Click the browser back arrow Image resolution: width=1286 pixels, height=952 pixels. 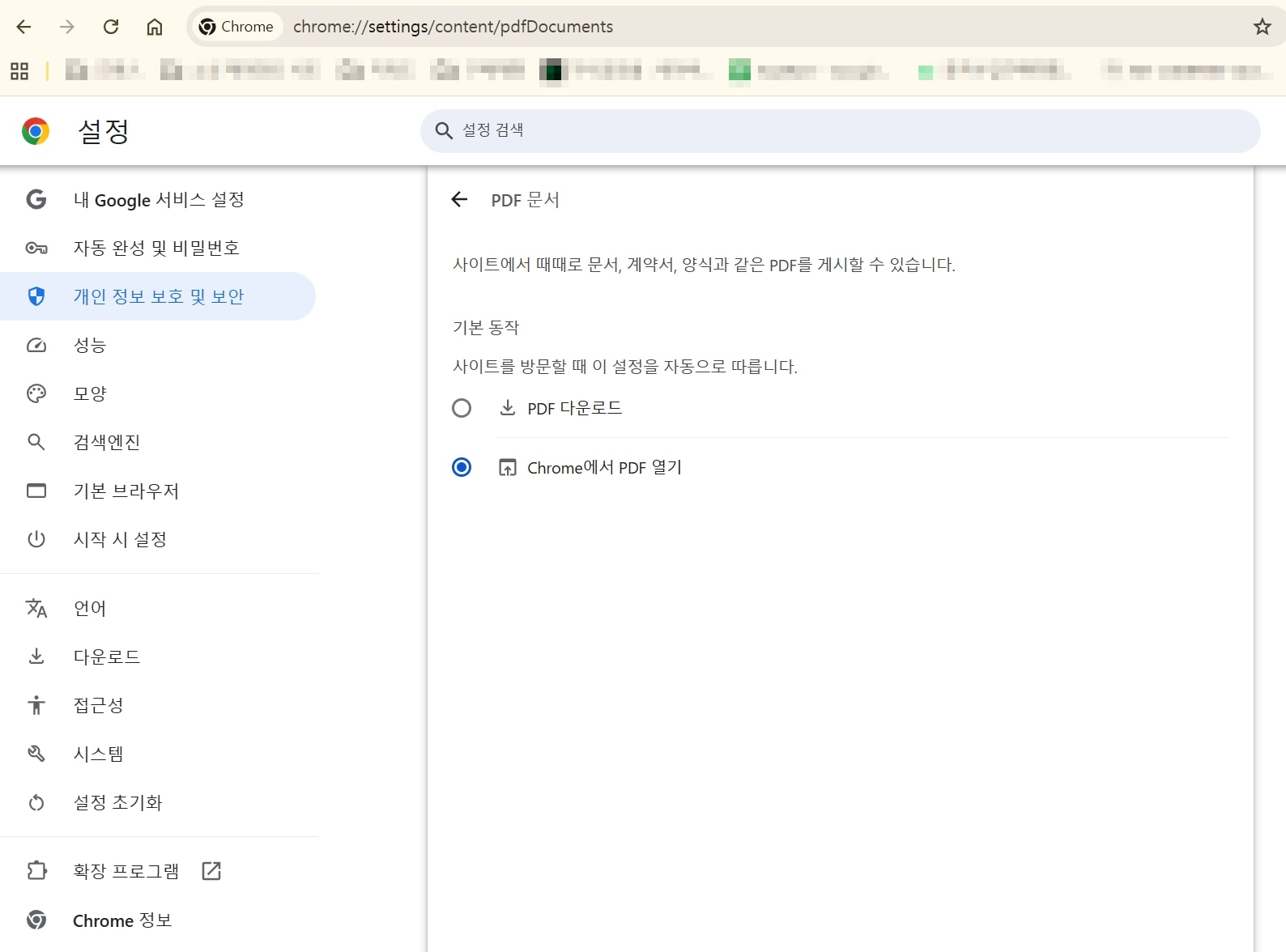(x=24, y=27)
